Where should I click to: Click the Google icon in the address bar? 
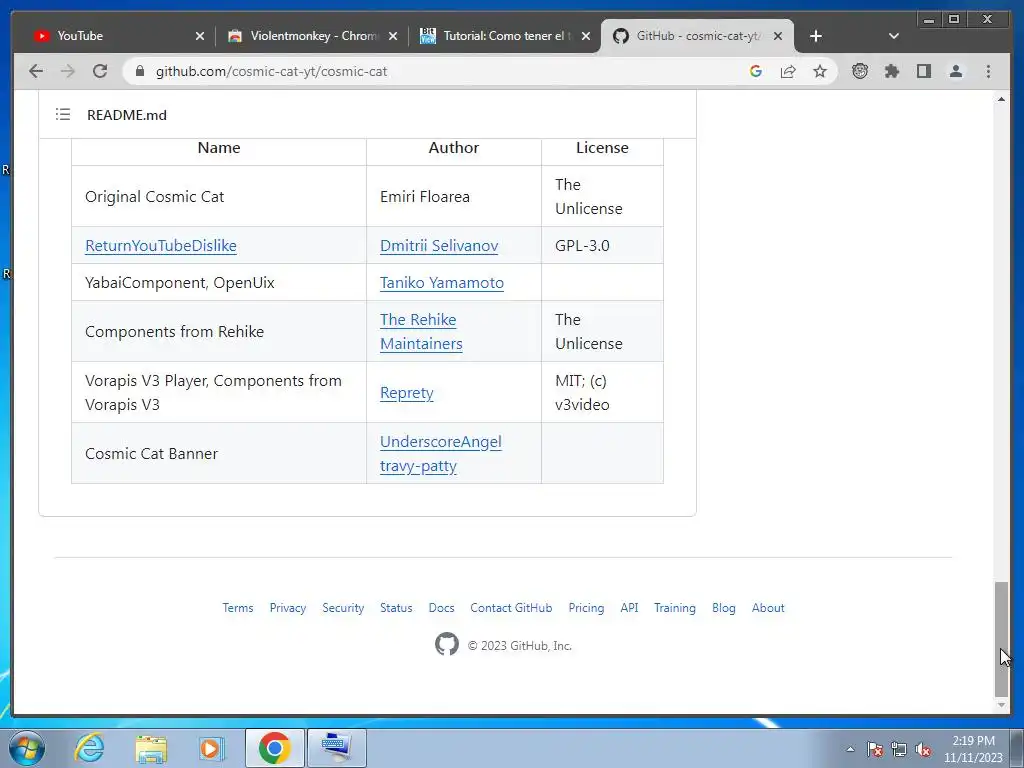(756, 71)
